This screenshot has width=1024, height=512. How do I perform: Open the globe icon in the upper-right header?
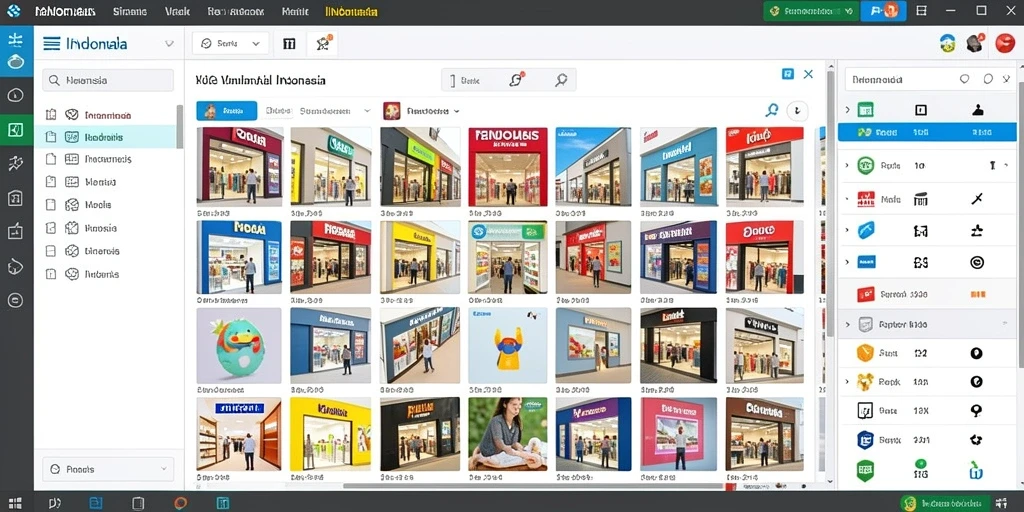(947, 44)
